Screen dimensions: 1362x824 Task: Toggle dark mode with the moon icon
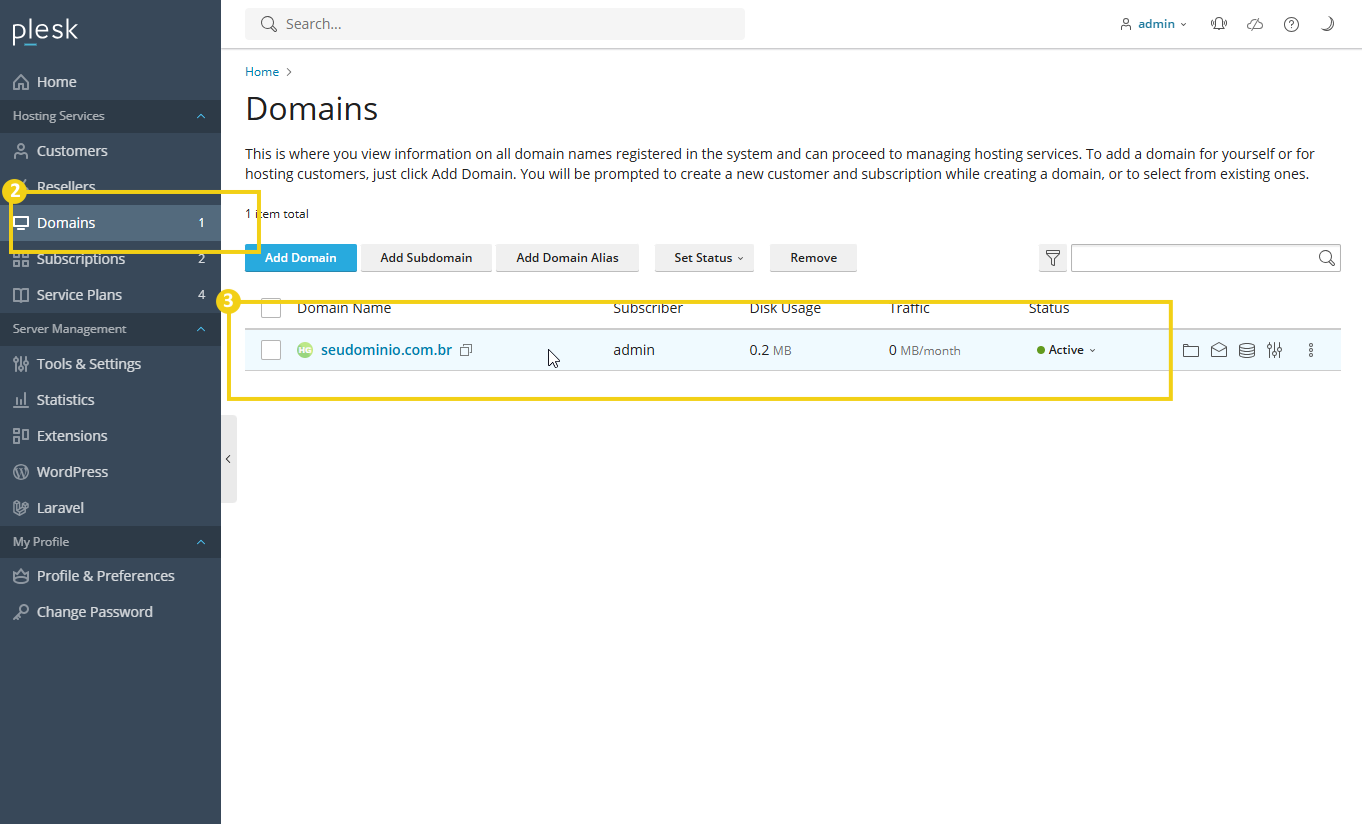tap(1327, 24)
